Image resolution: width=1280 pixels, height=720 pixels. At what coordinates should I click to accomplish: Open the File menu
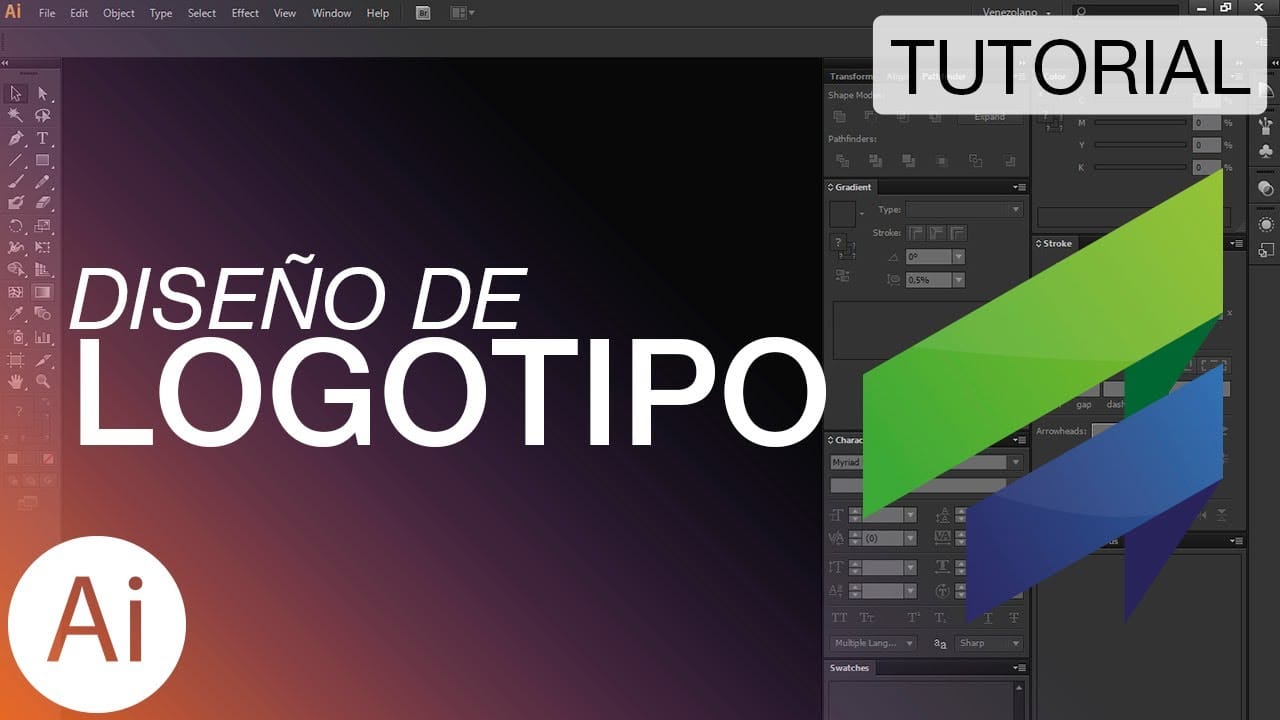coord(47,13)
